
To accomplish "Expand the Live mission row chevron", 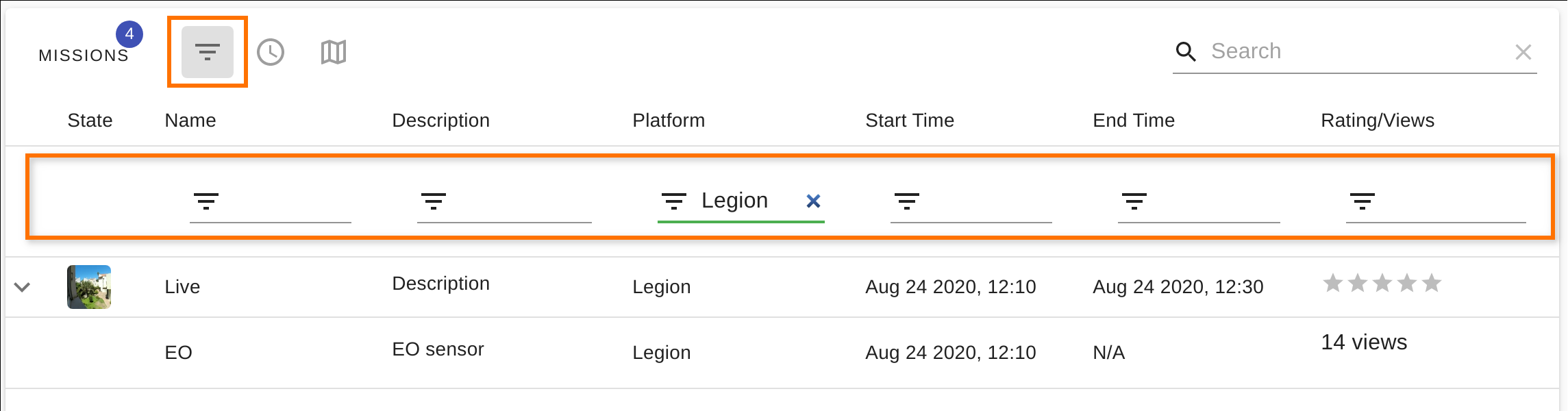I will click(x=23, y=287).
